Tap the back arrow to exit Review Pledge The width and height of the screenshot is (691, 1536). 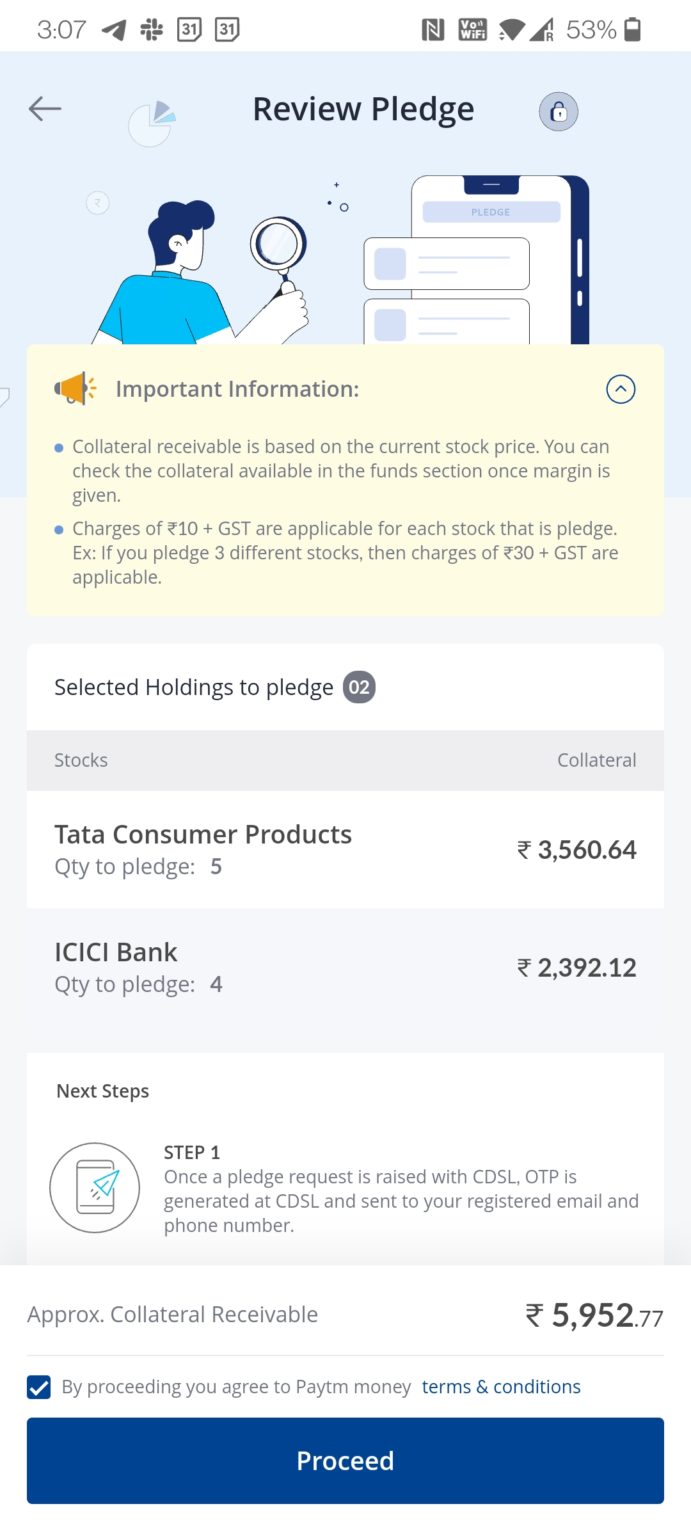(44, 109)
